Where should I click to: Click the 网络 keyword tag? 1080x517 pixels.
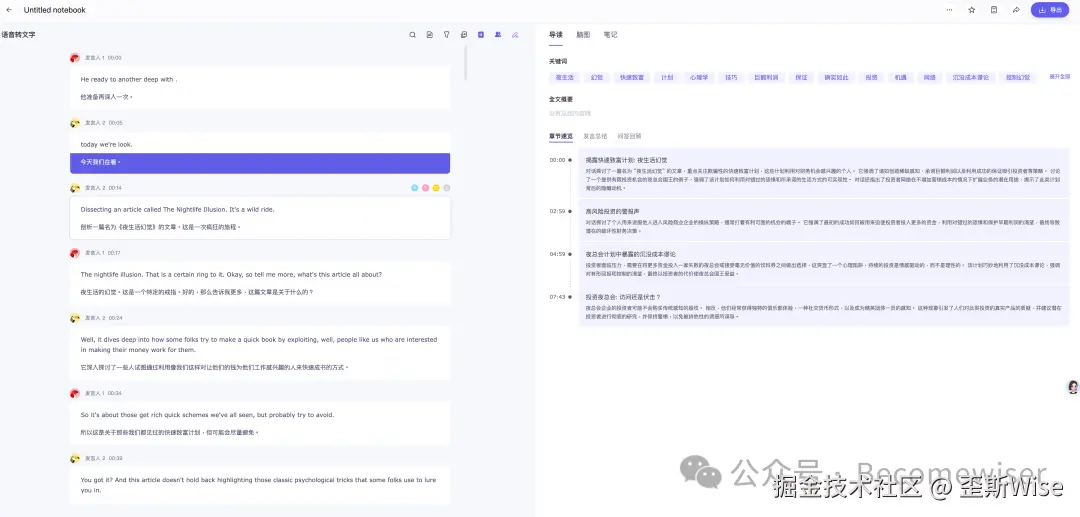(930, 78)
